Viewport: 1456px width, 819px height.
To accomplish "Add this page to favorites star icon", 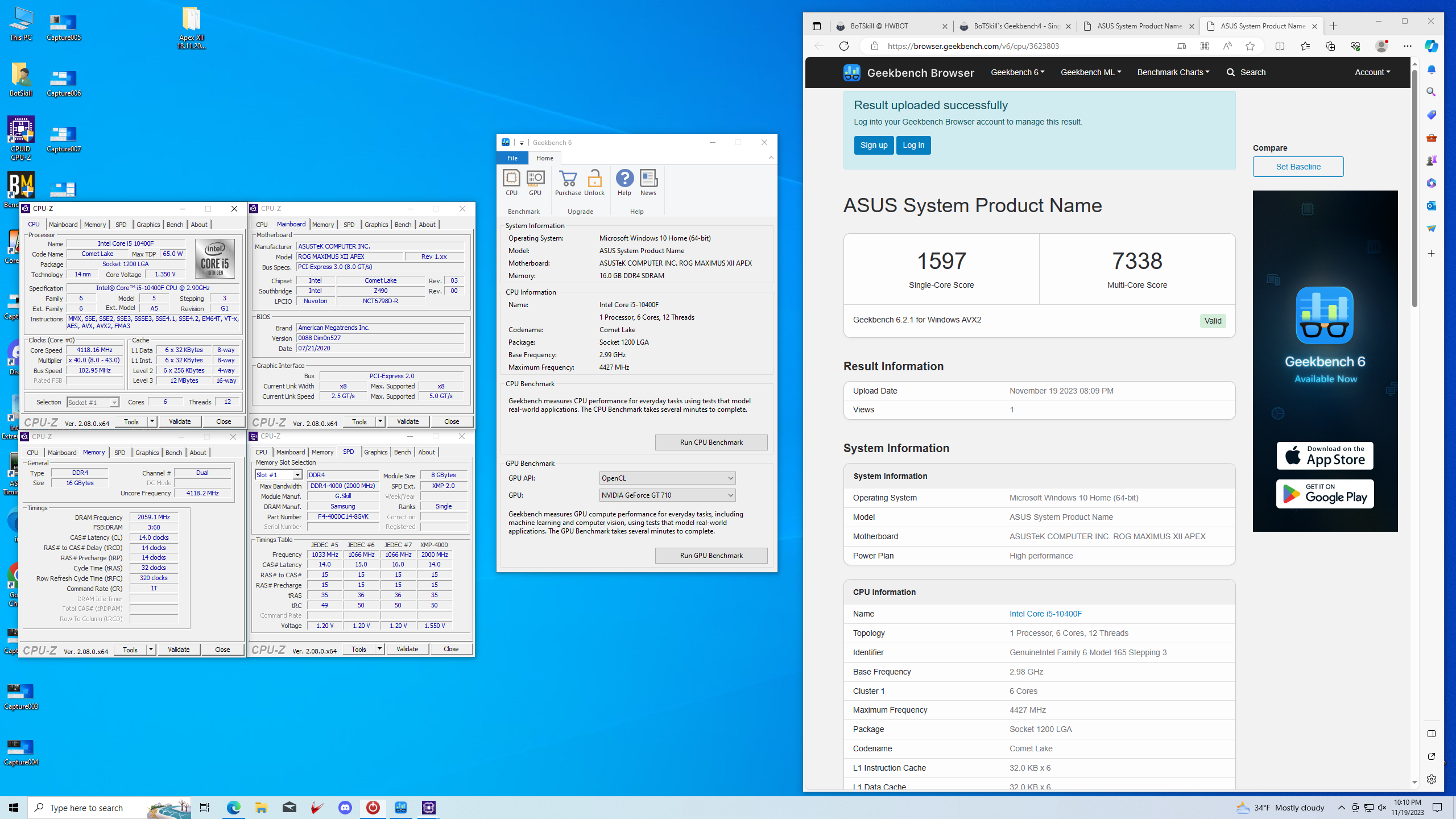I will [x=1250, y=46].
